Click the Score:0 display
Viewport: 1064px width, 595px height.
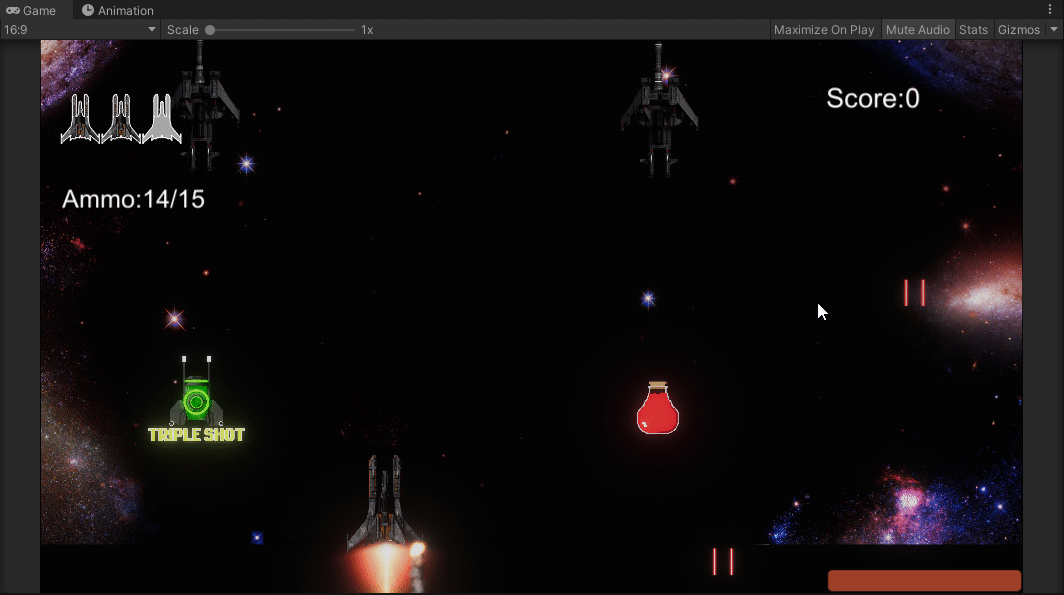pos(872,98)
